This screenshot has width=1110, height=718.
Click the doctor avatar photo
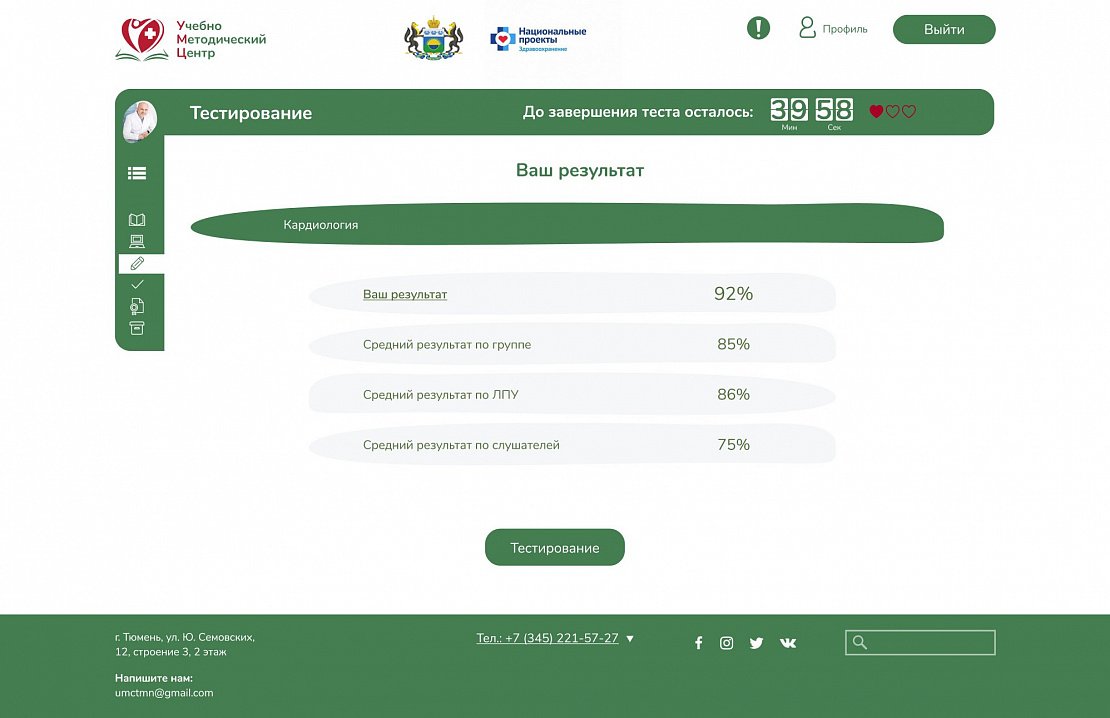pyautogui.click(x=140, y=121)
